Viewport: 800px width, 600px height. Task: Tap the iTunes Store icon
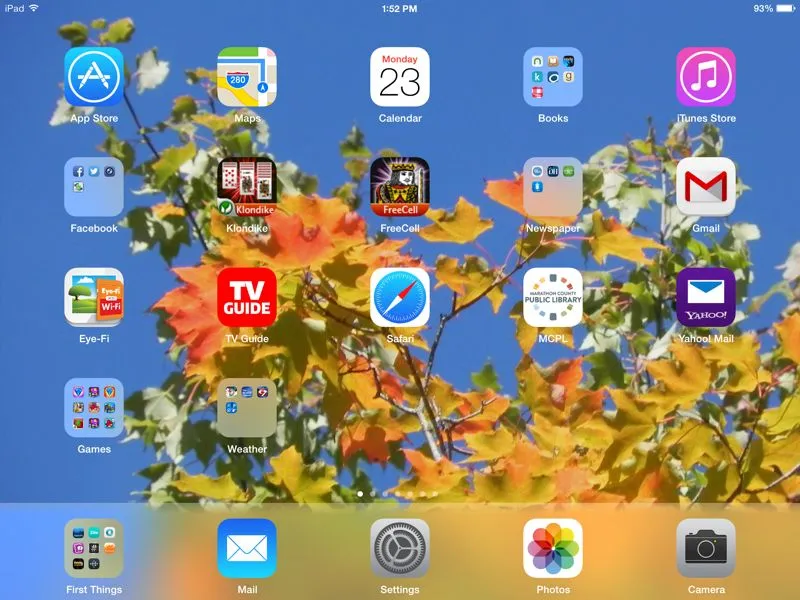click(x=706, y=77)
